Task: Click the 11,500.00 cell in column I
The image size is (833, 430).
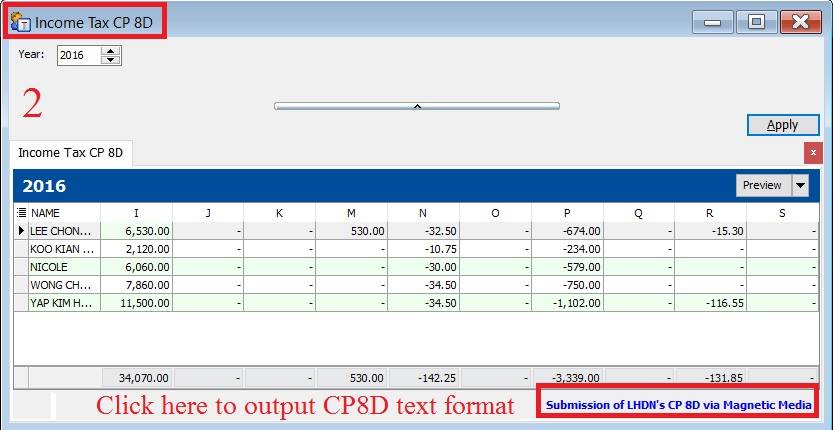Action: pos(137,303)
